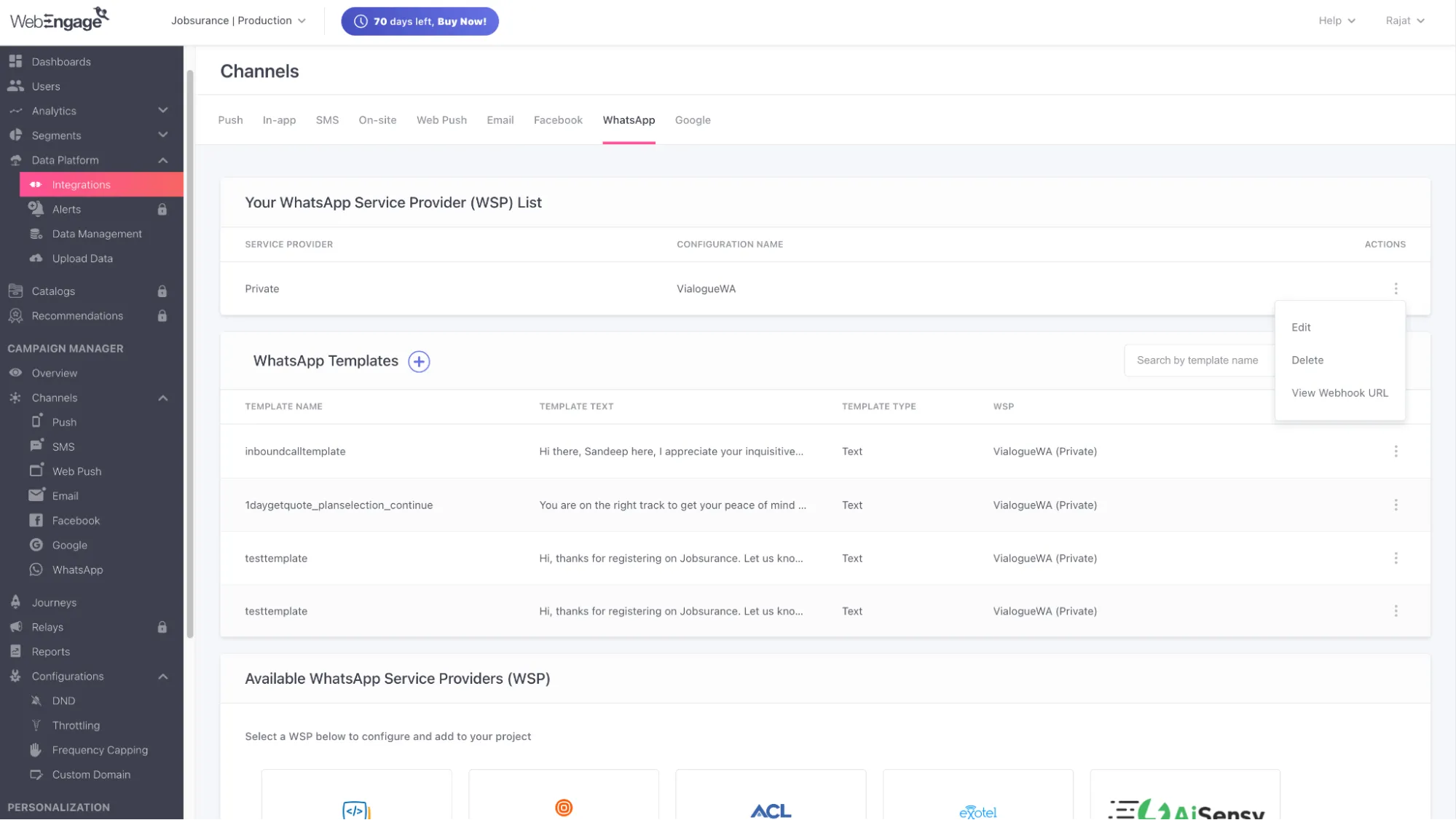
Task: Click the Frequency Capping hand icon
Action: tap(36, 749)
